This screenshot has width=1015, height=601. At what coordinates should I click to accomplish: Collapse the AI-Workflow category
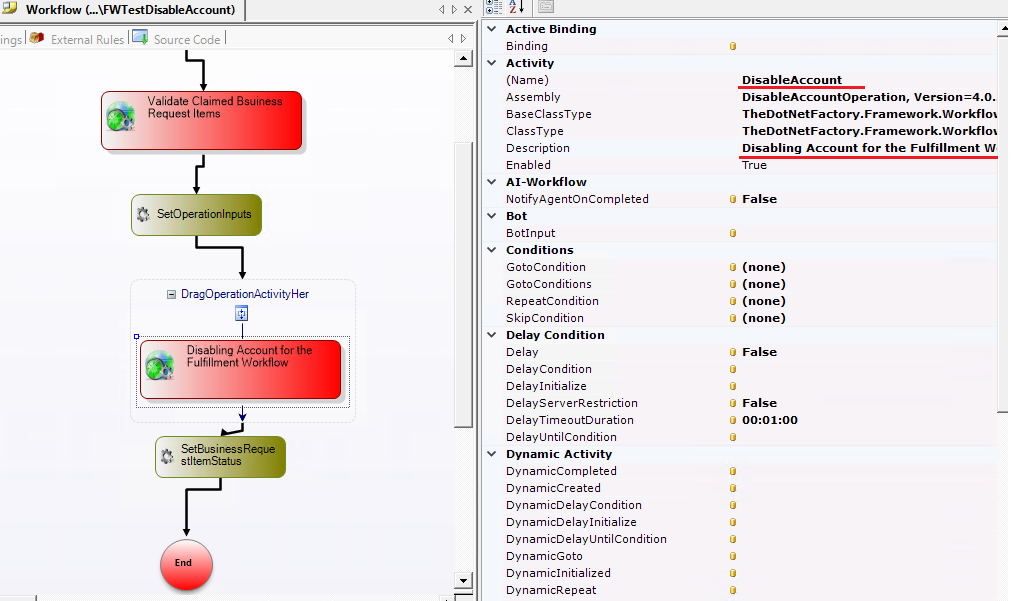492,182
